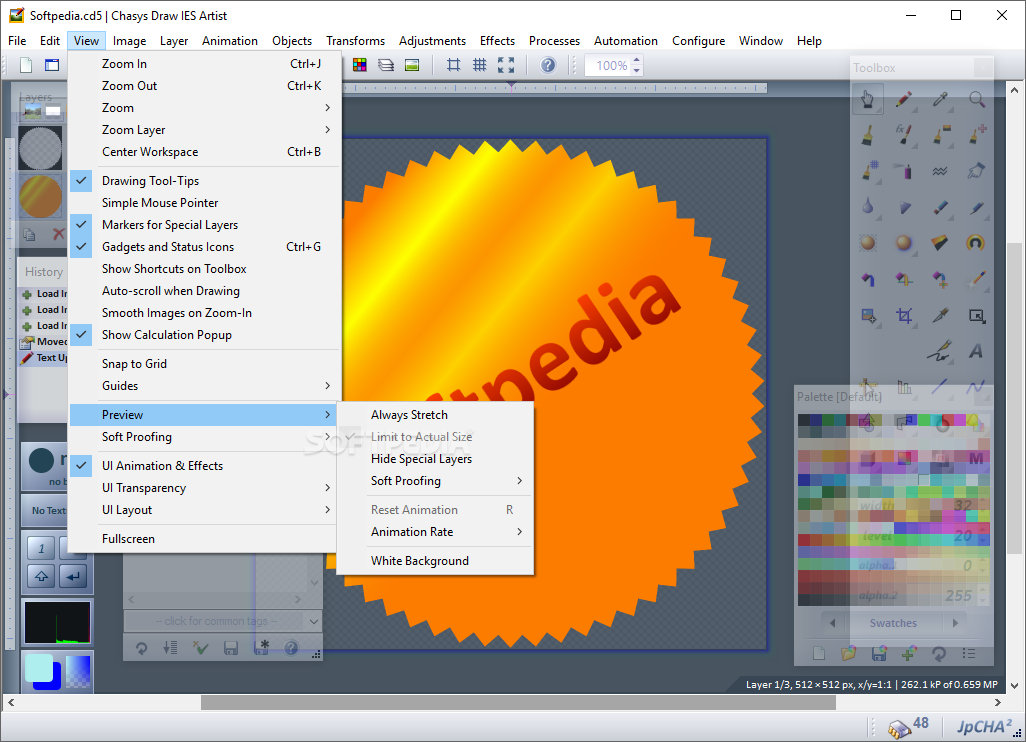The image size is (1026, 742).
Task: Select the triangle sharpen tool
Action: click(904, 207)
